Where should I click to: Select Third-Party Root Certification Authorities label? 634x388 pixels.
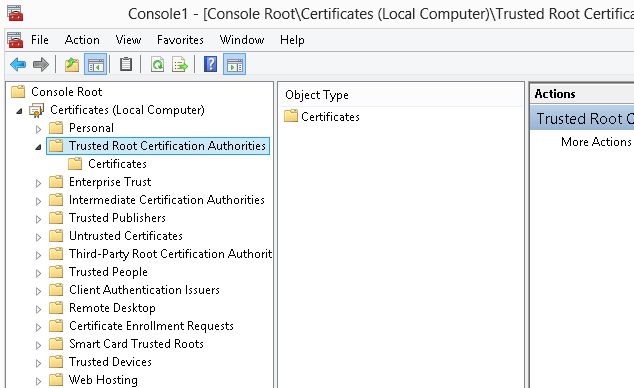point(170,254)
